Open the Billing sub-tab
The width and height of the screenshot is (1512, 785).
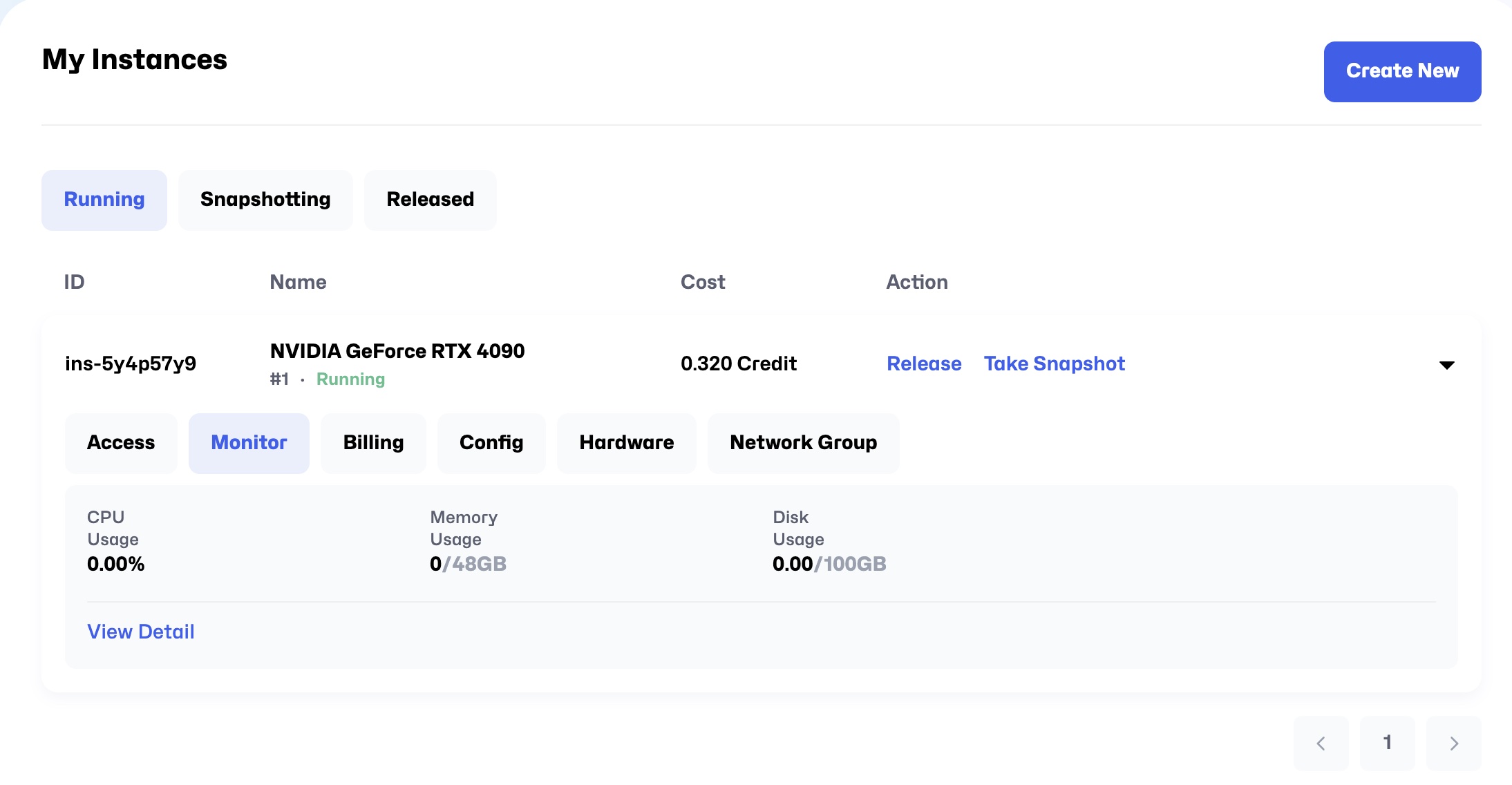(373, 443)
